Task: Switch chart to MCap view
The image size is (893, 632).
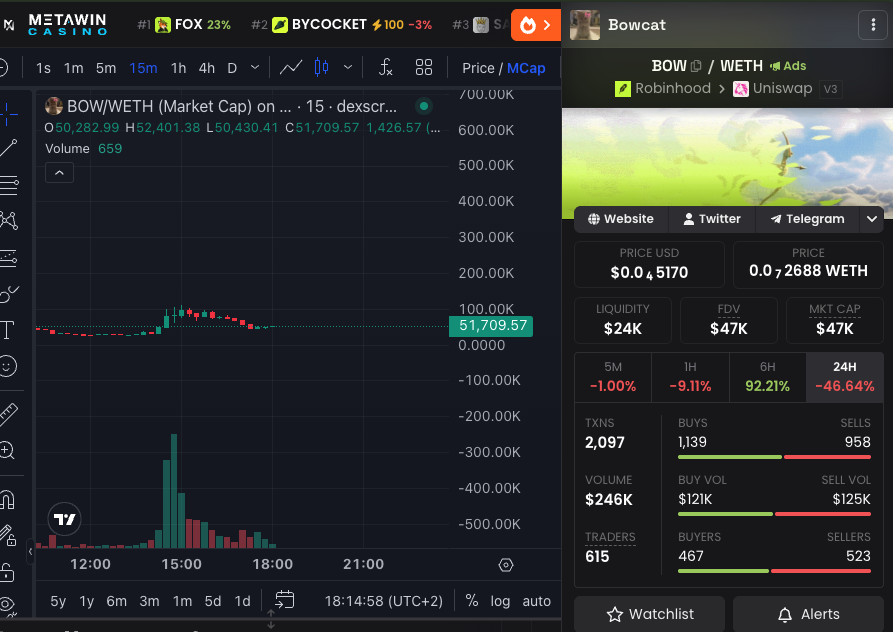Action: 526,68
